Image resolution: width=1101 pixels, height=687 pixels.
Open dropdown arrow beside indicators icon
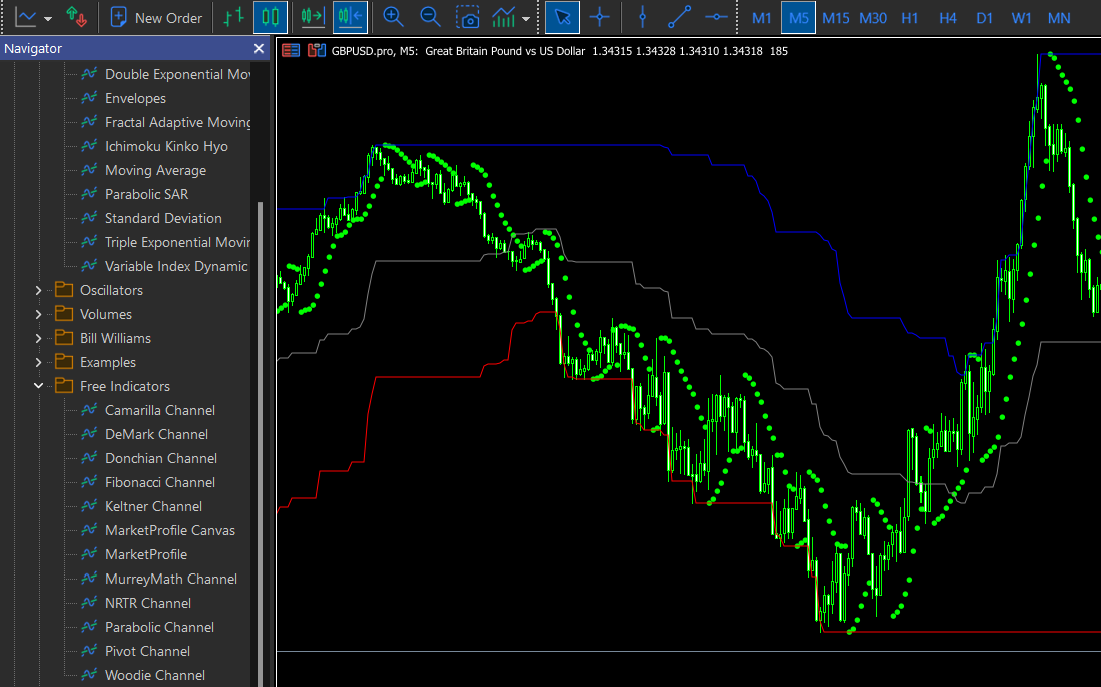tap(526, 18)
